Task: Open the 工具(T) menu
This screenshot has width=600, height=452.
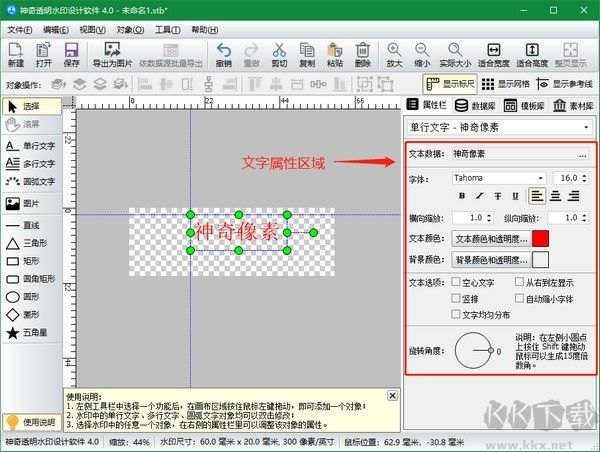Action: (168, 30)
